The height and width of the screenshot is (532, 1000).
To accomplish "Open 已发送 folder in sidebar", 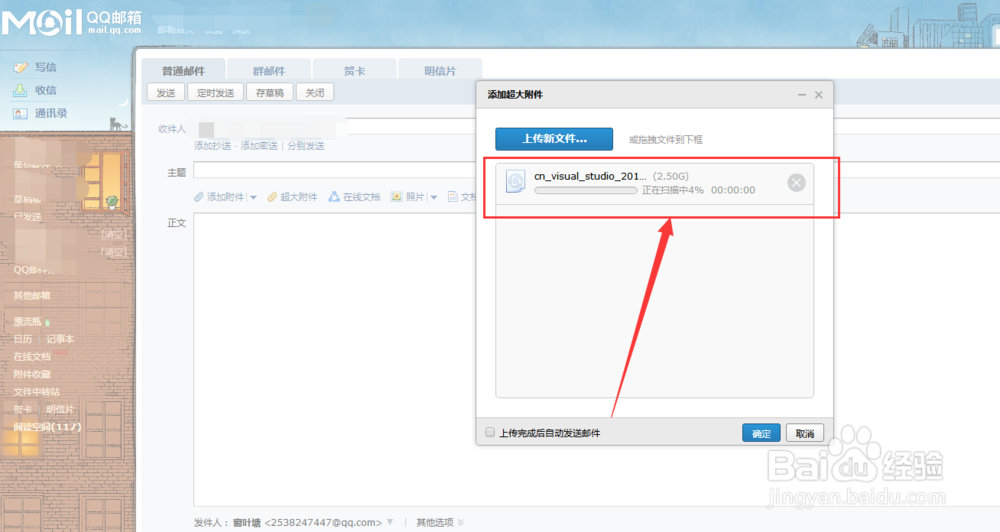I will click(x=29, y=217).
